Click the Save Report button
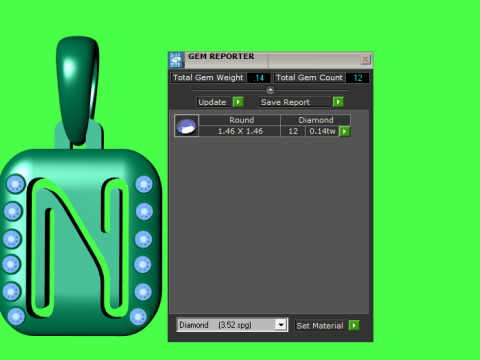 pos(295,102)
